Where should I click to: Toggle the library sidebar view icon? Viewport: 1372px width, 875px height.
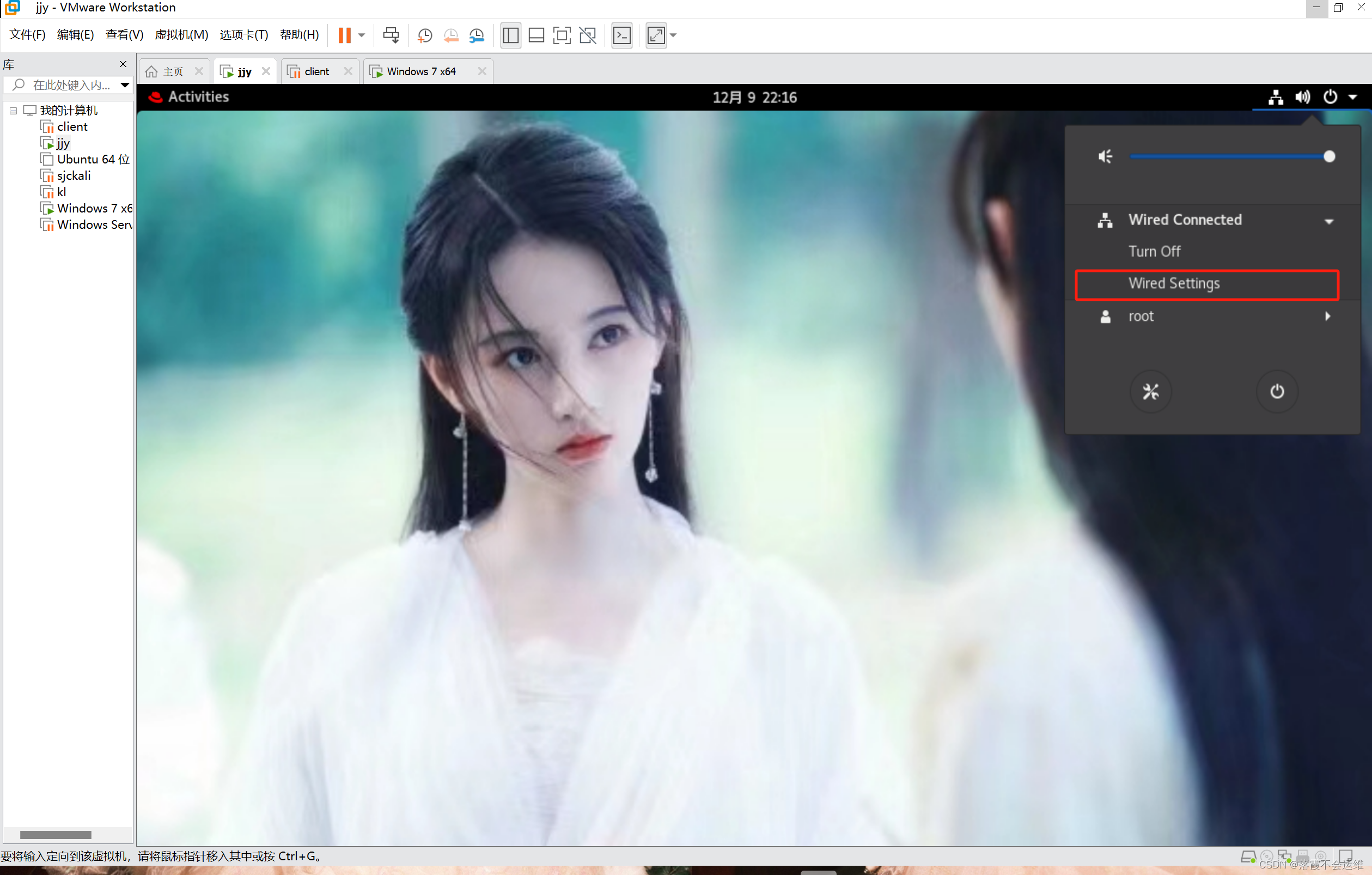(x=510, y=35)
